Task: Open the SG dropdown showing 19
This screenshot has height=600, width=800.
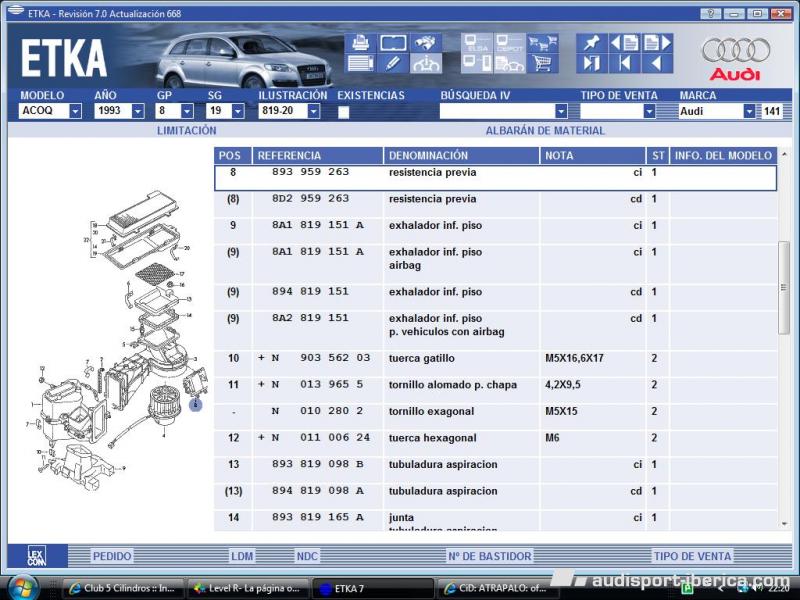Action: pyautogui.click(x=238, y=111)
